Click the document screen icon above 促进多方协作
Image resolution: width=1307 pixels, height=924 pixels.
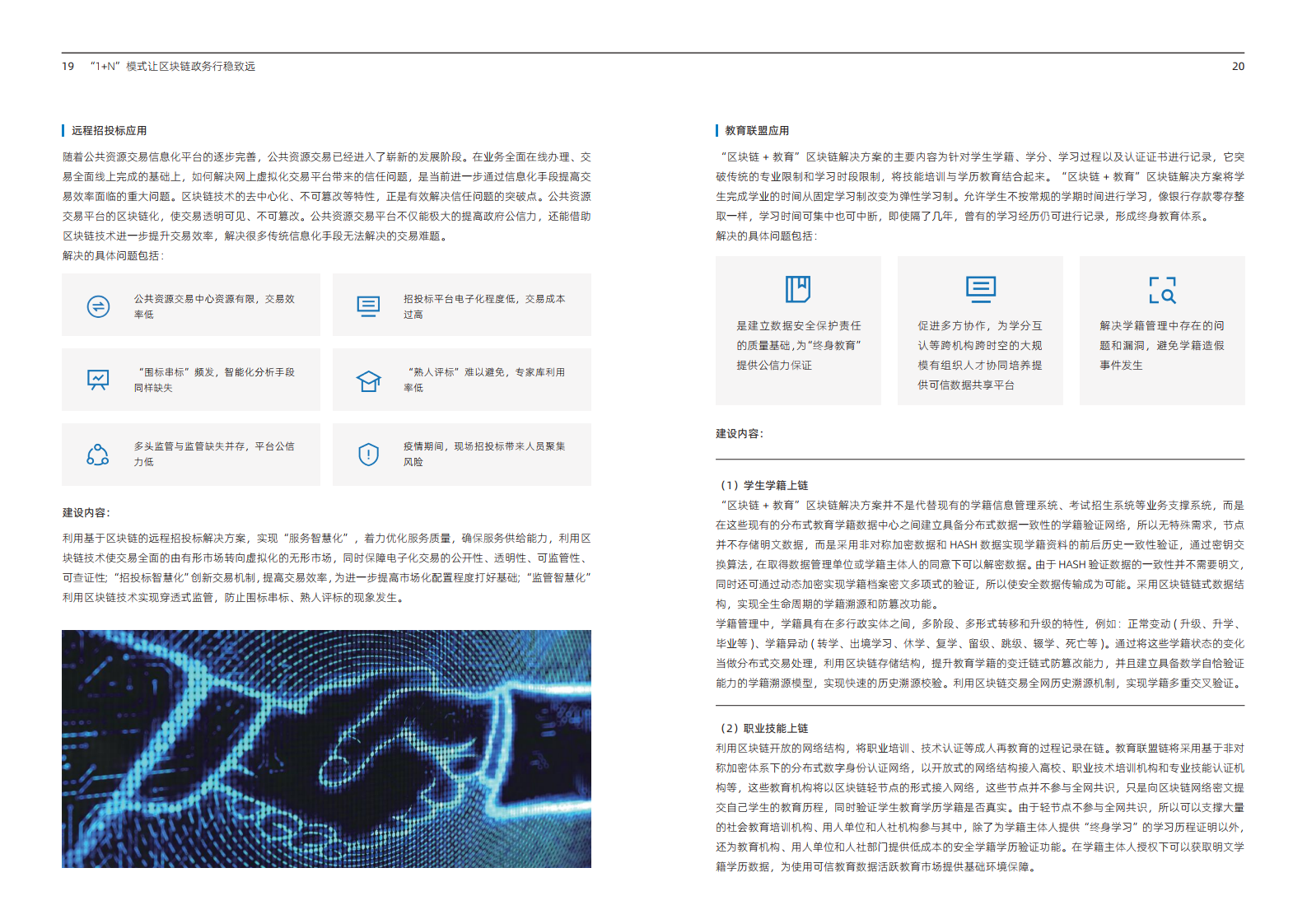(x=980, y=289)
